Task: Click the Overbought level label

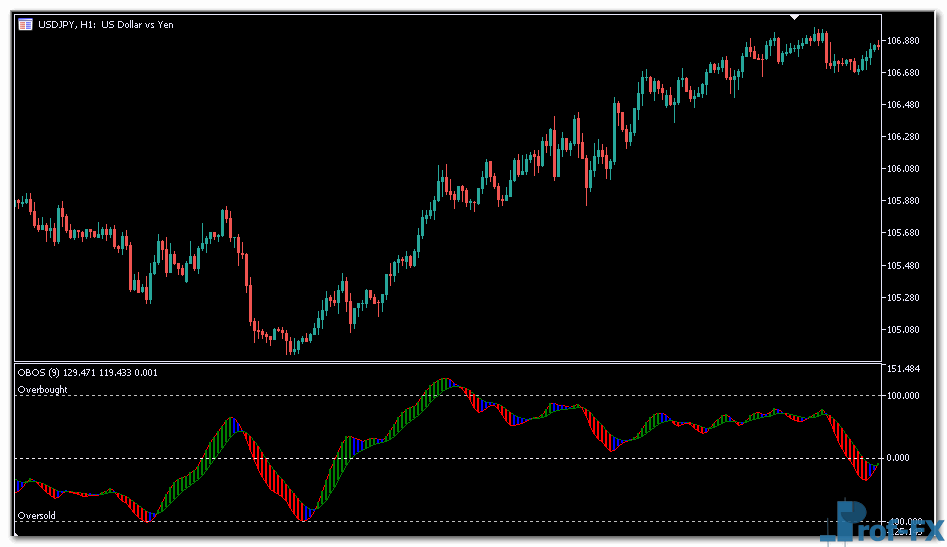Action: [42, 389]
